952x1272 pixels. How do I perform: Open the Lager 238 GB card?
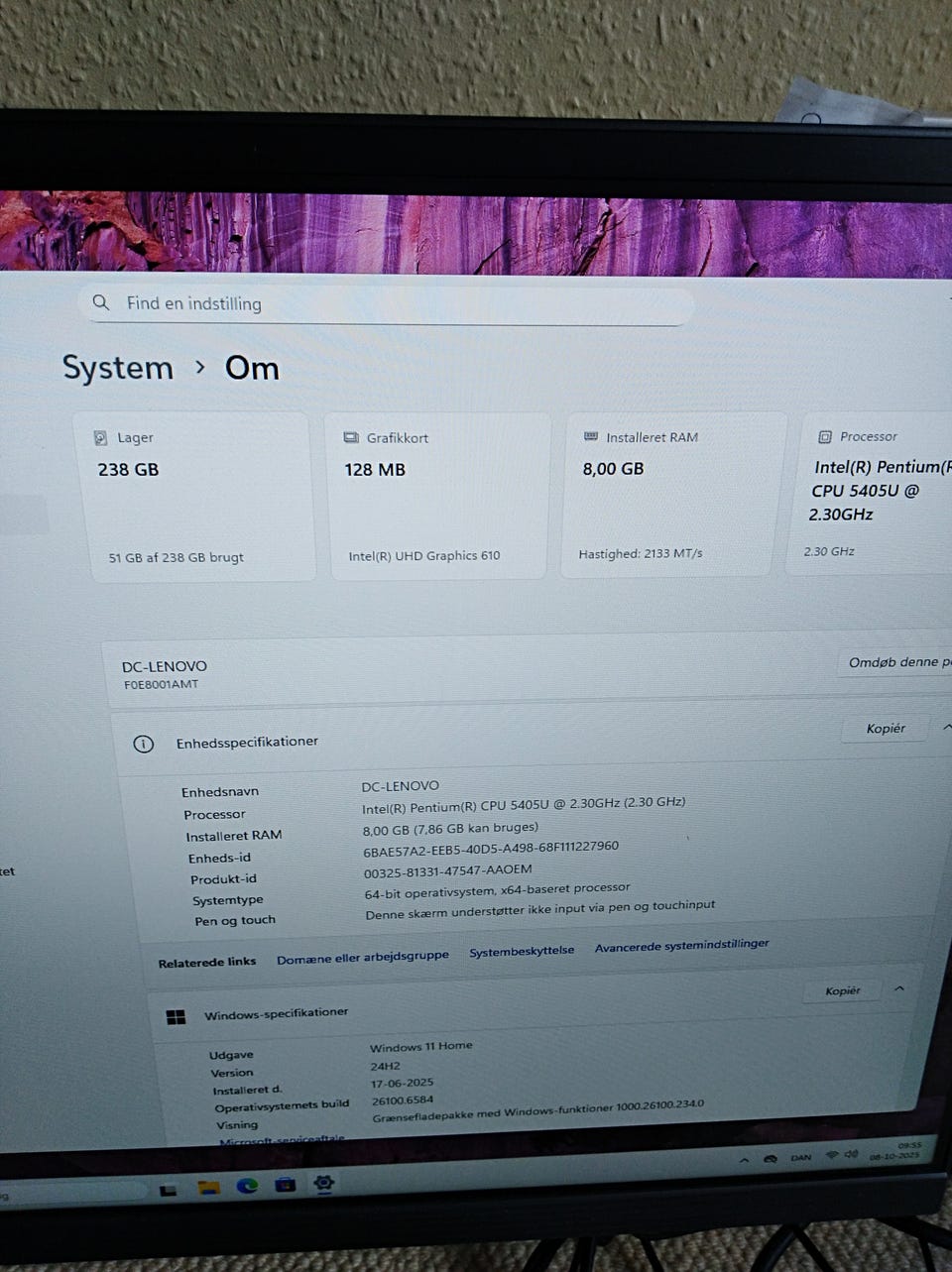[x=195, y=496]
